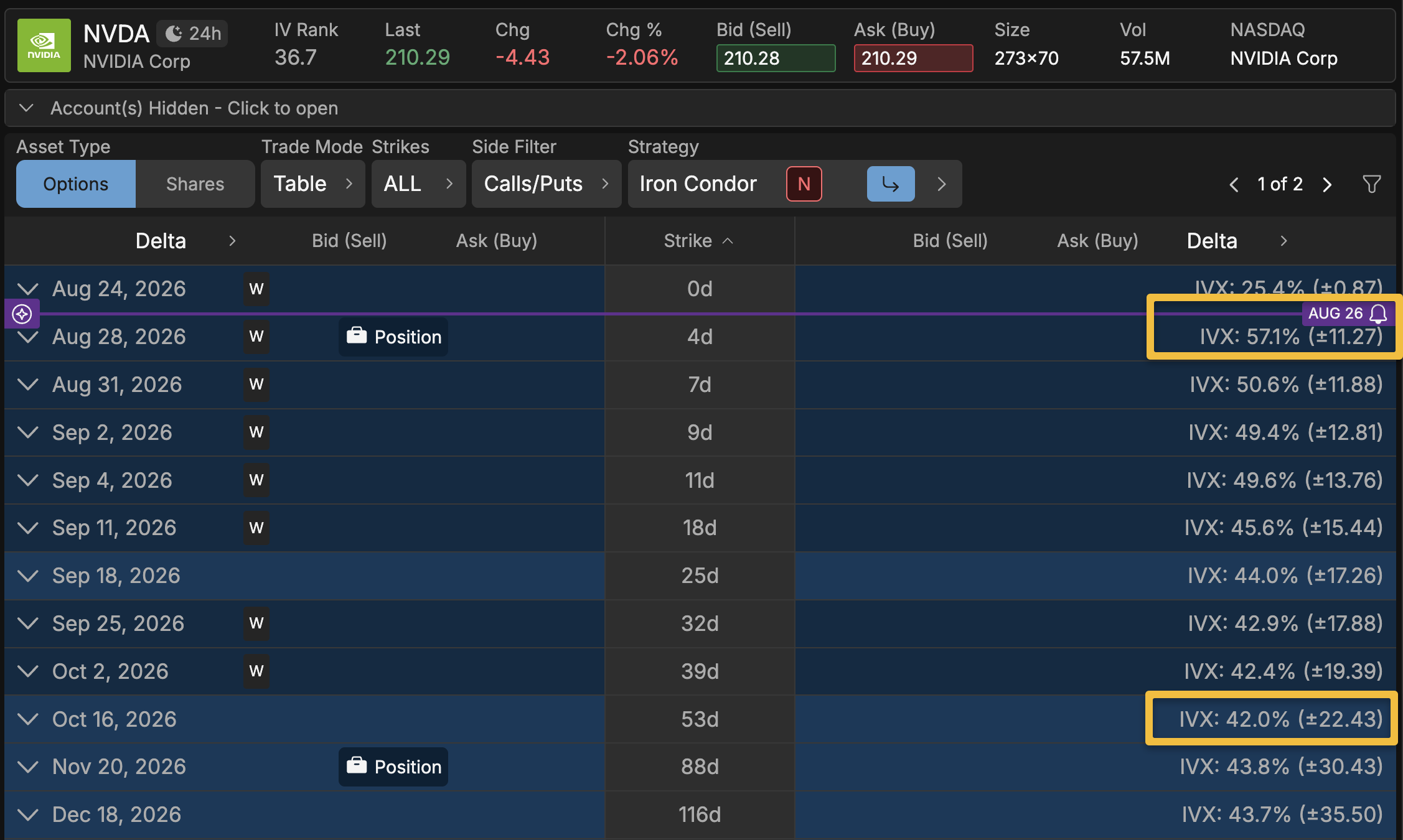This screenshot has width=1403, height=840.
Task: Open the filter funnel icon
Action: [x=1371, y=184]
